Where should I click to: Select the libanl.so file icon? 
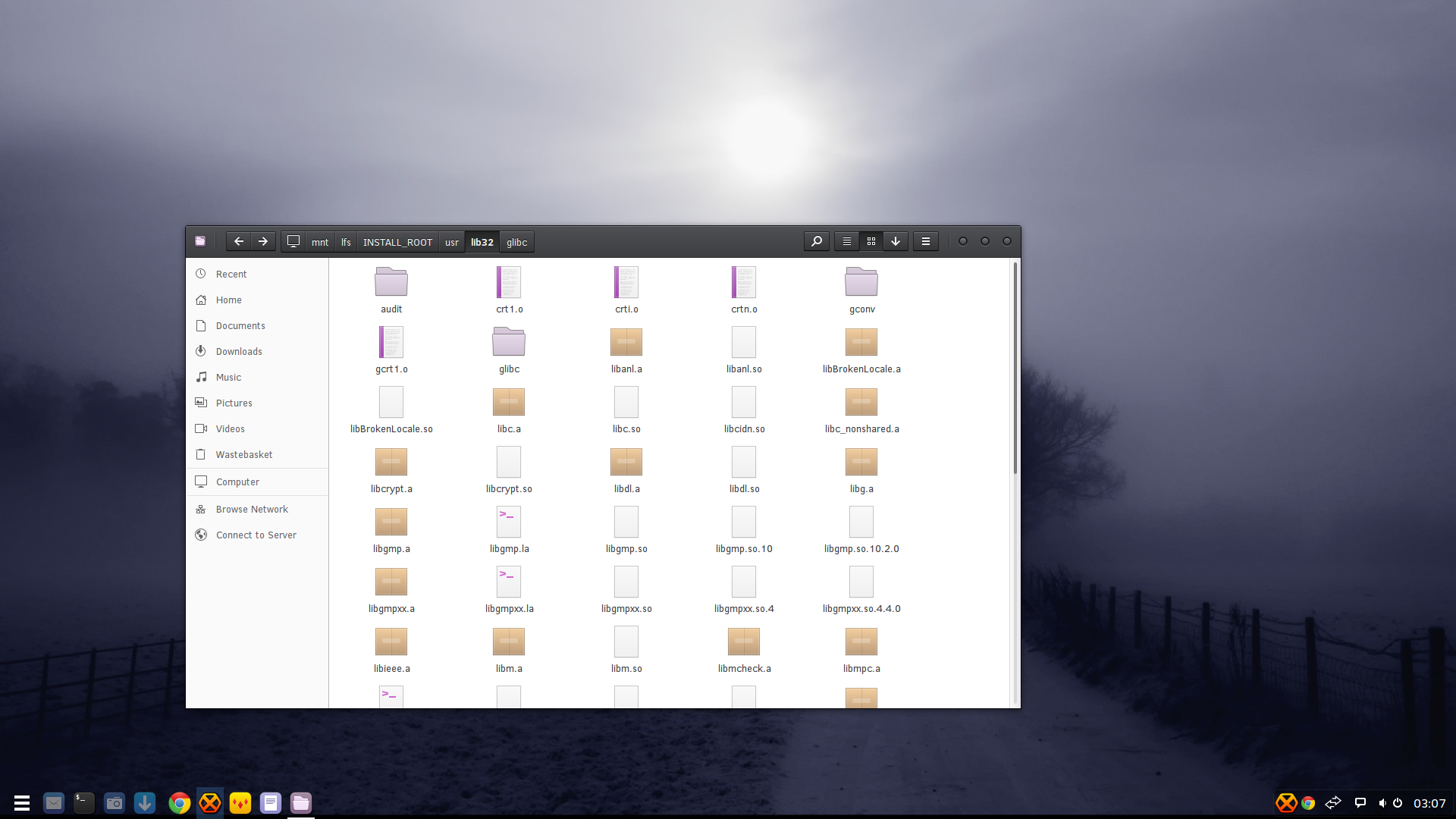coord(744,342)
